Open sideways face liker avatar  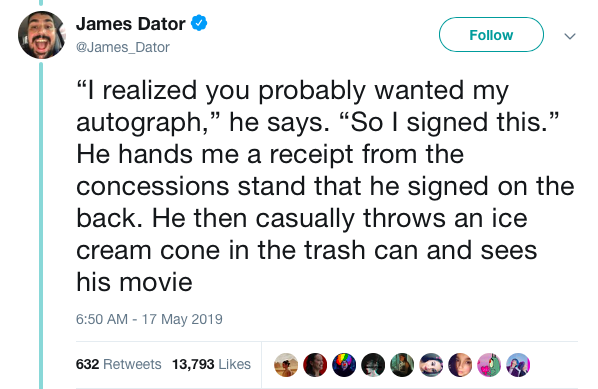431,365
